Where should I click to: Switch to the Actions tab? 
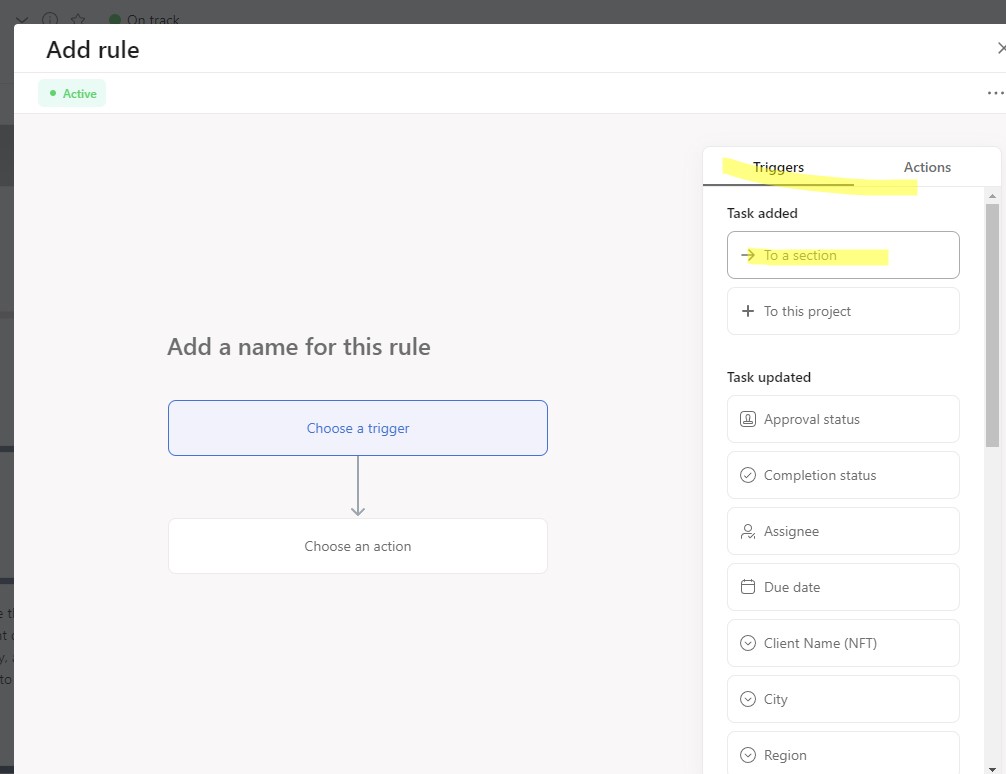pyautogui.click(x=927, y=167)
